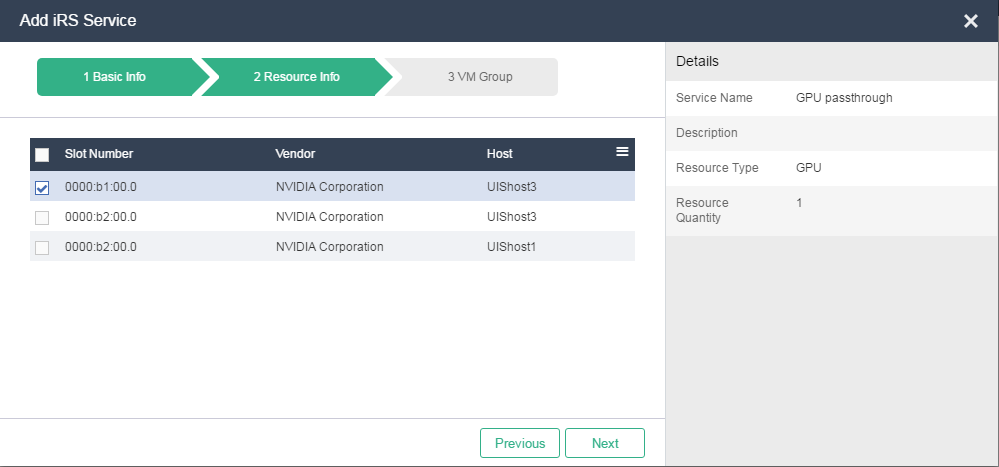This screenshot has height=467, width=999.
Task: Click the Next button
Action: (605, 443)
